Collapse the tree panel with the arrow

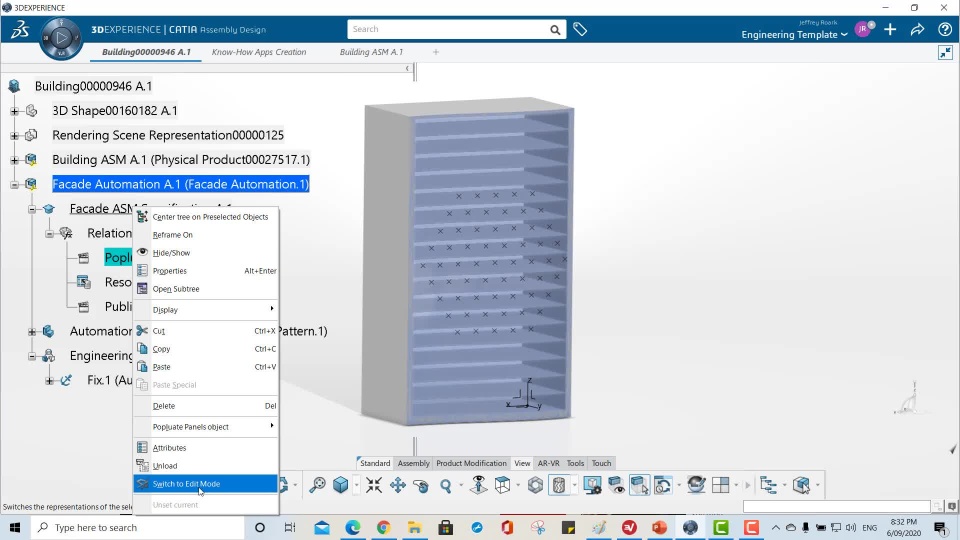[x=407, y=68]
